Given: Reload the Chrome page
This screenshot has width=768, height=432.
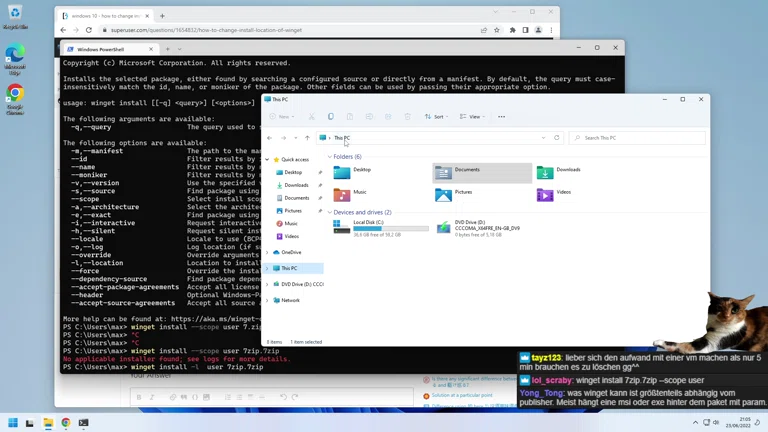Looking at the screenshot, I should tap(89, 30).
